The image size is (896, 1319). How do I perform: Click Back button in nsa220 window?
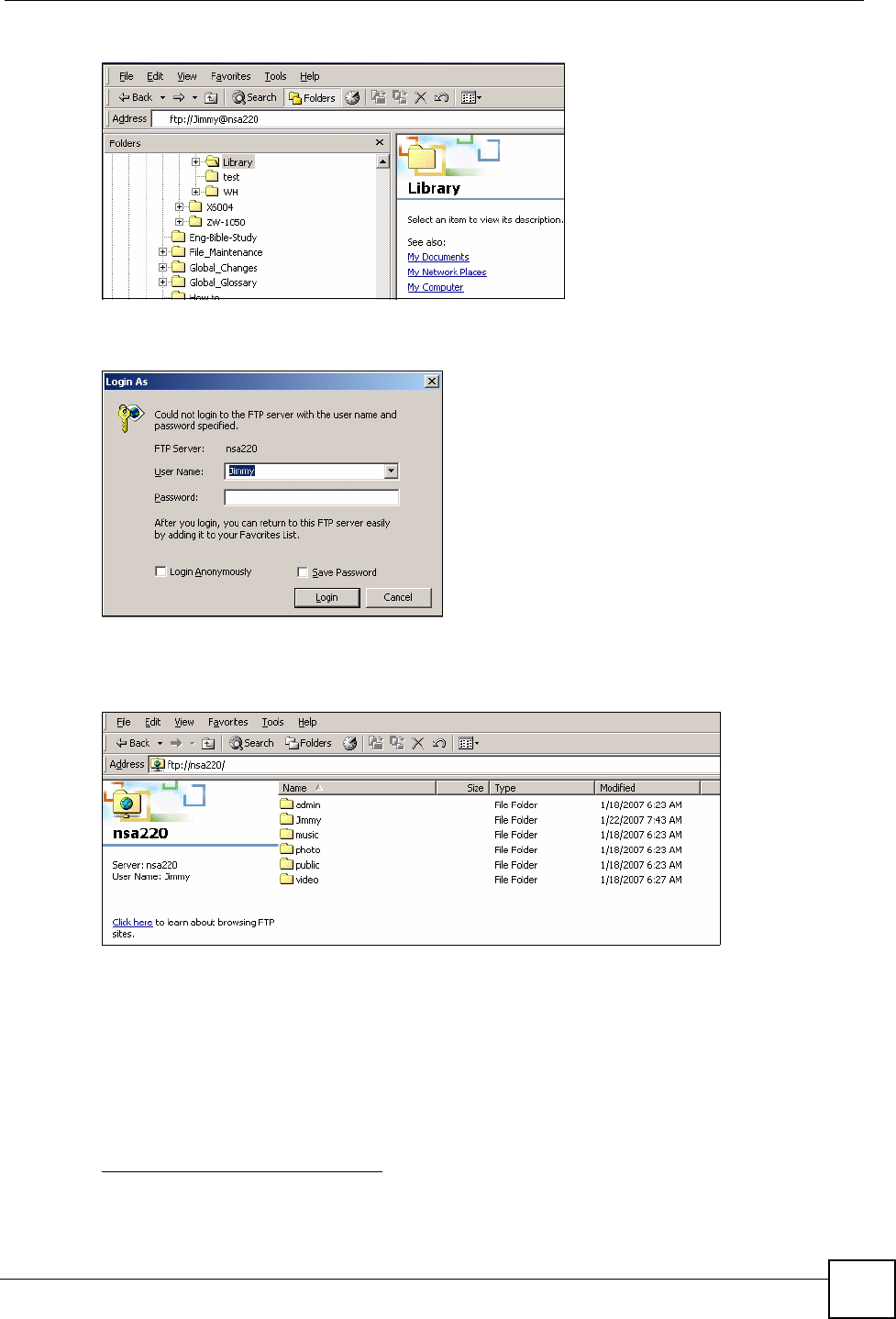point(132,743)
